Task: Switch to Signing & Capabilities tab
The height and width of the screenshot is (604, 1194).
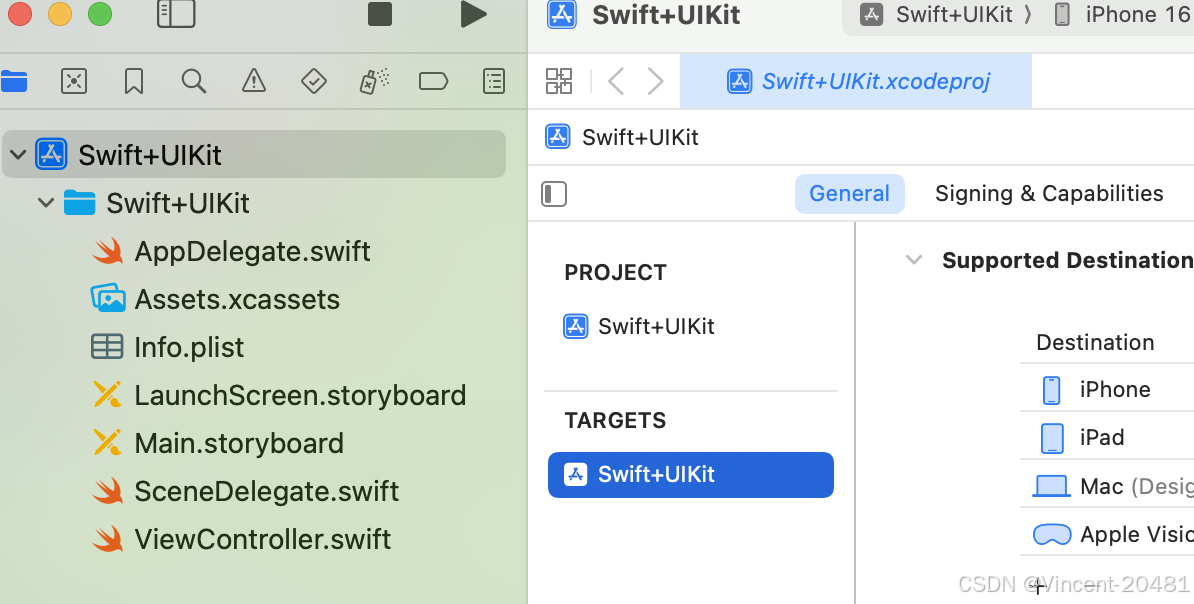Action: pos(1048,193)
